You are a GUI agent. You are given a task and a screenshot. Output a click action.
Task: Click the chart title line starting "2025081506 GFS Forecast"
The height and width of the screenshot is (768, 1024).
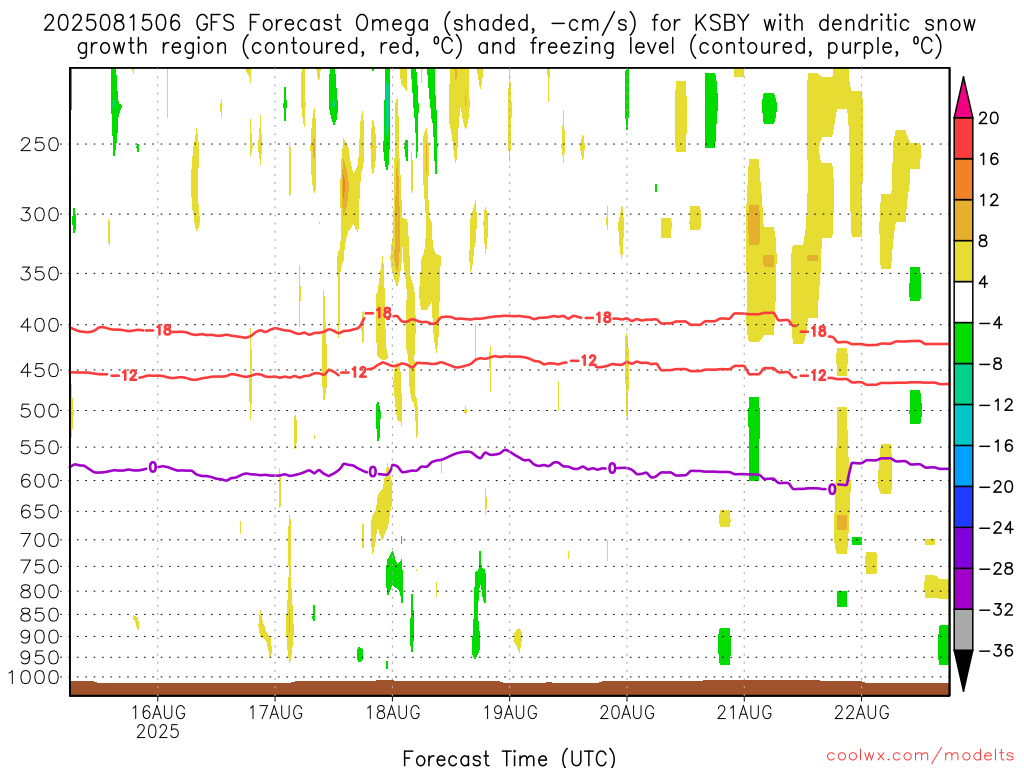pyautogui.click(x=509, y=24)
